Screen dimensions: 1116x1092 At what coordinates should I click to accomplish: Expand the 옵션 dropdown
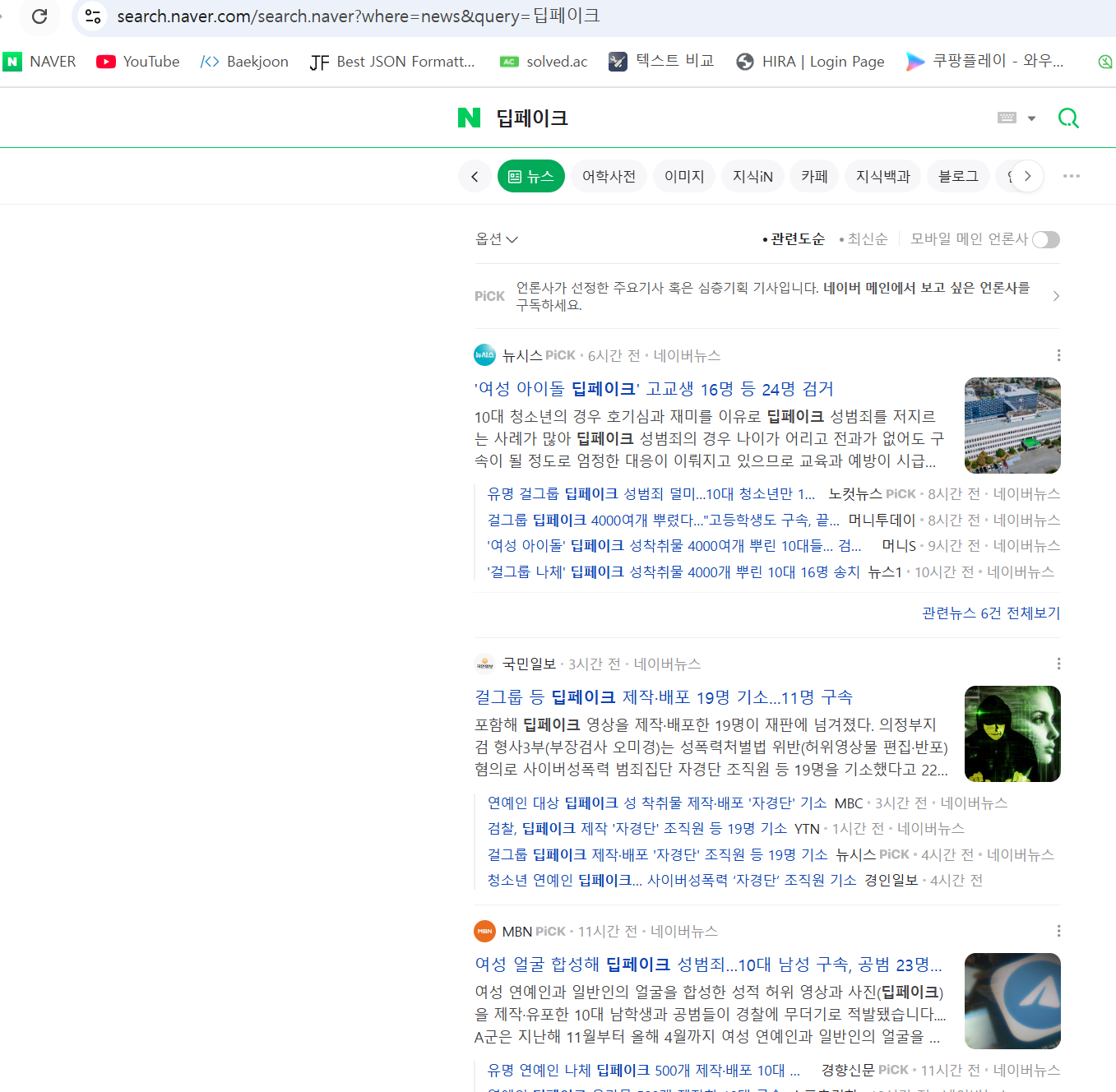(x=497, y=239)
